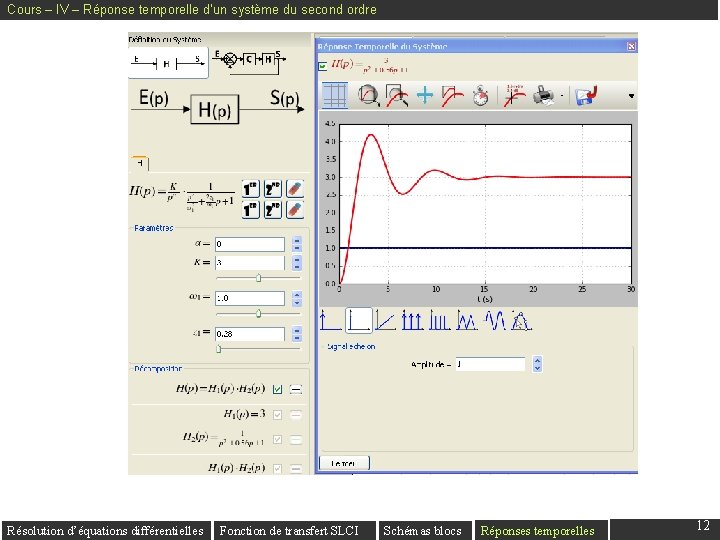Select the zoom rectangle tool with red curve
The image size is (720, 540).
click(397, 96)
